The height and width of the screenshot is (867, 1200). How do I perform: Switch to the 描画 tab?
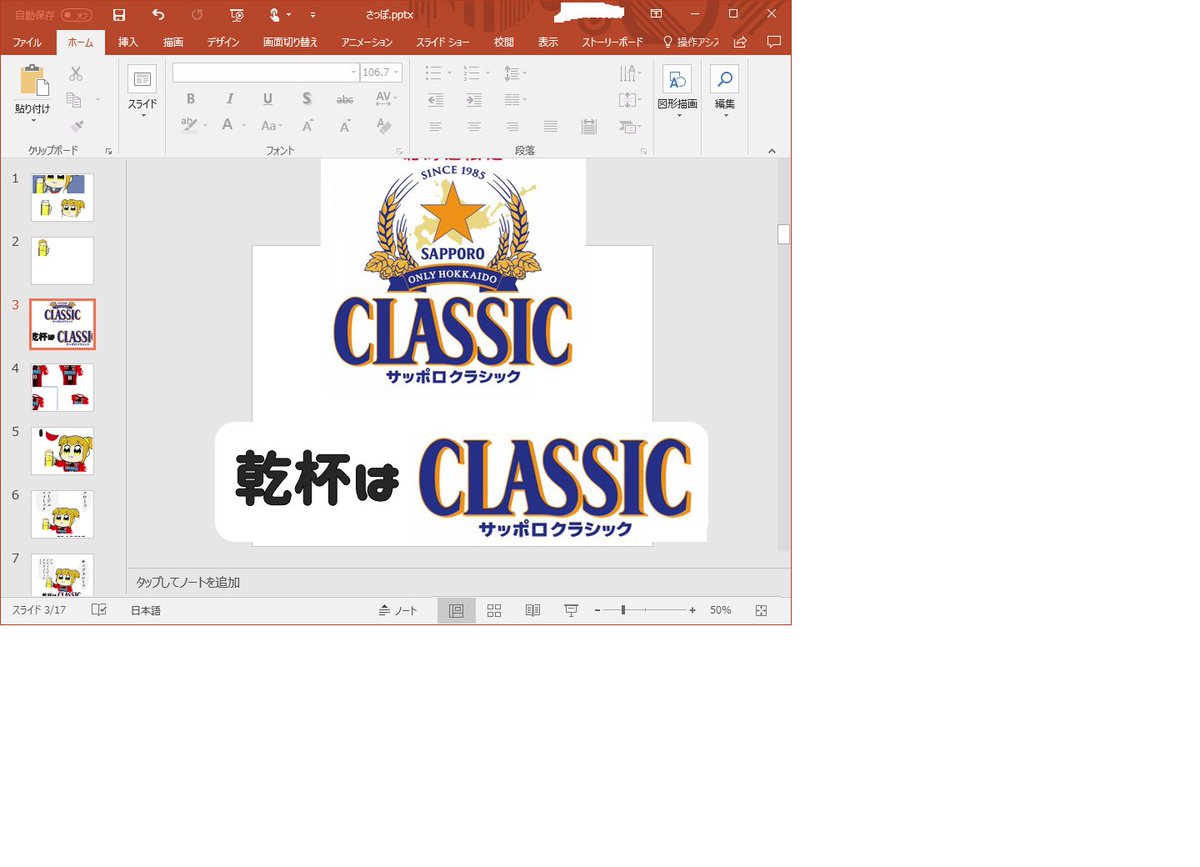coord(173,42)
